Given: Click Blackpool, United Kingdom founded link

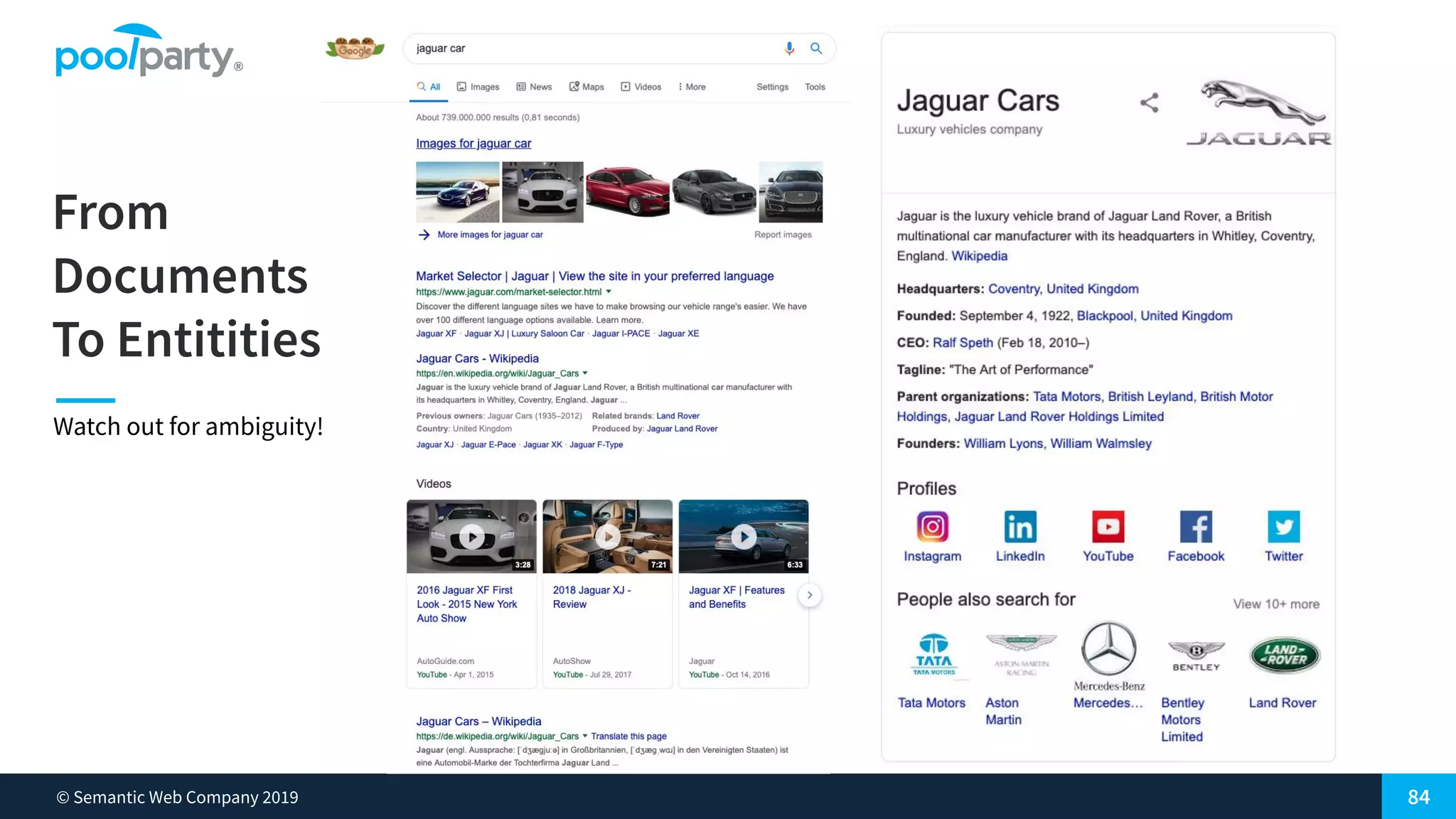Looking at the screenshot, I should (x=1155, y=316).
